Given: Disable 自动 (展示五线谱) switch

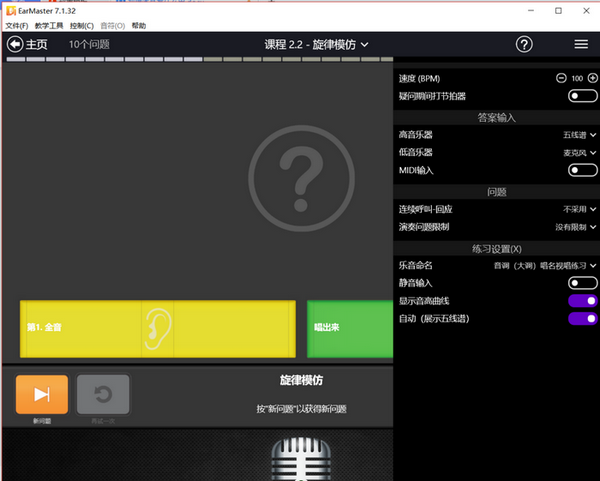Looking at the screenshot, I should [x=582, y=318].
